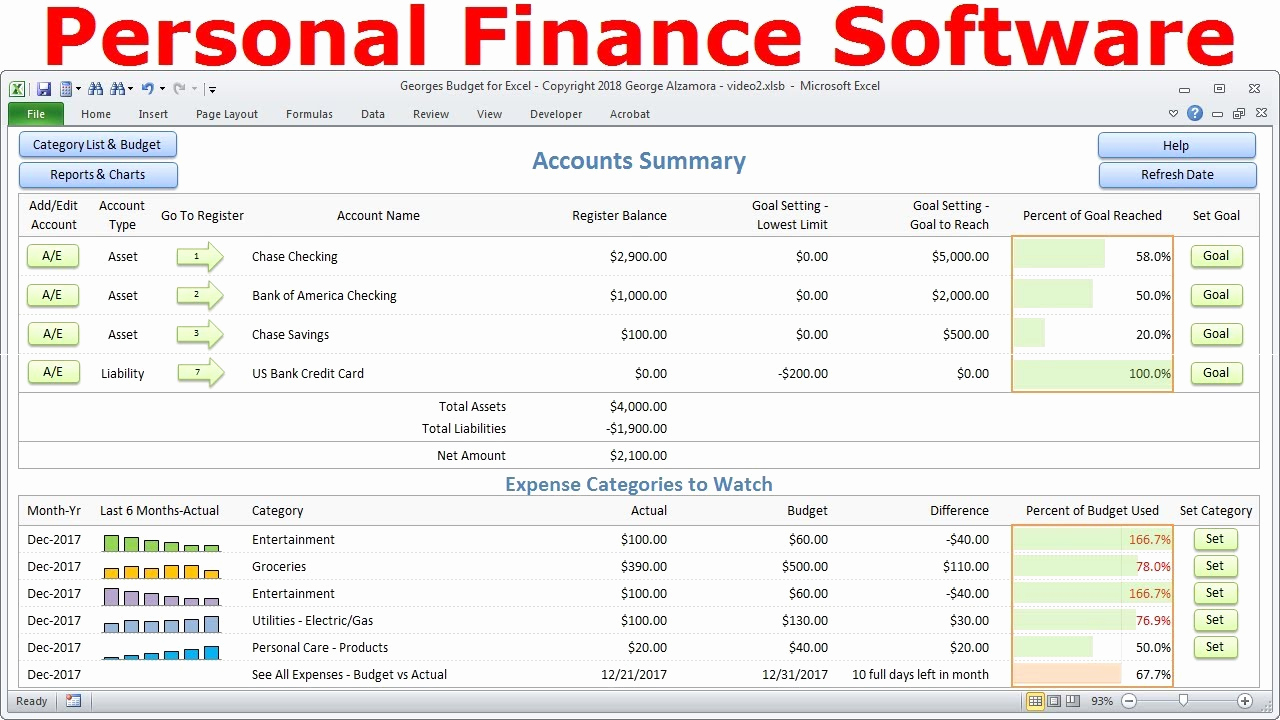The image size is (1280, 720).
Task: Open the Acrobat ribbon tab
Action: click(630, 114)
